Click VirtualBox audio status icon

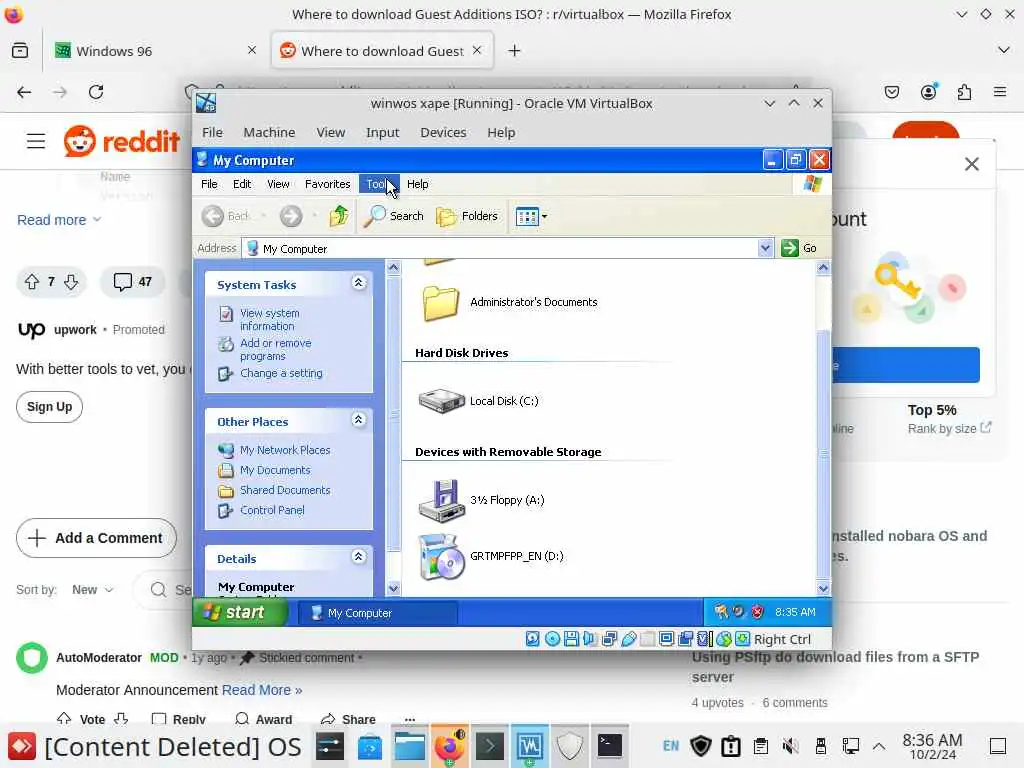590,639
